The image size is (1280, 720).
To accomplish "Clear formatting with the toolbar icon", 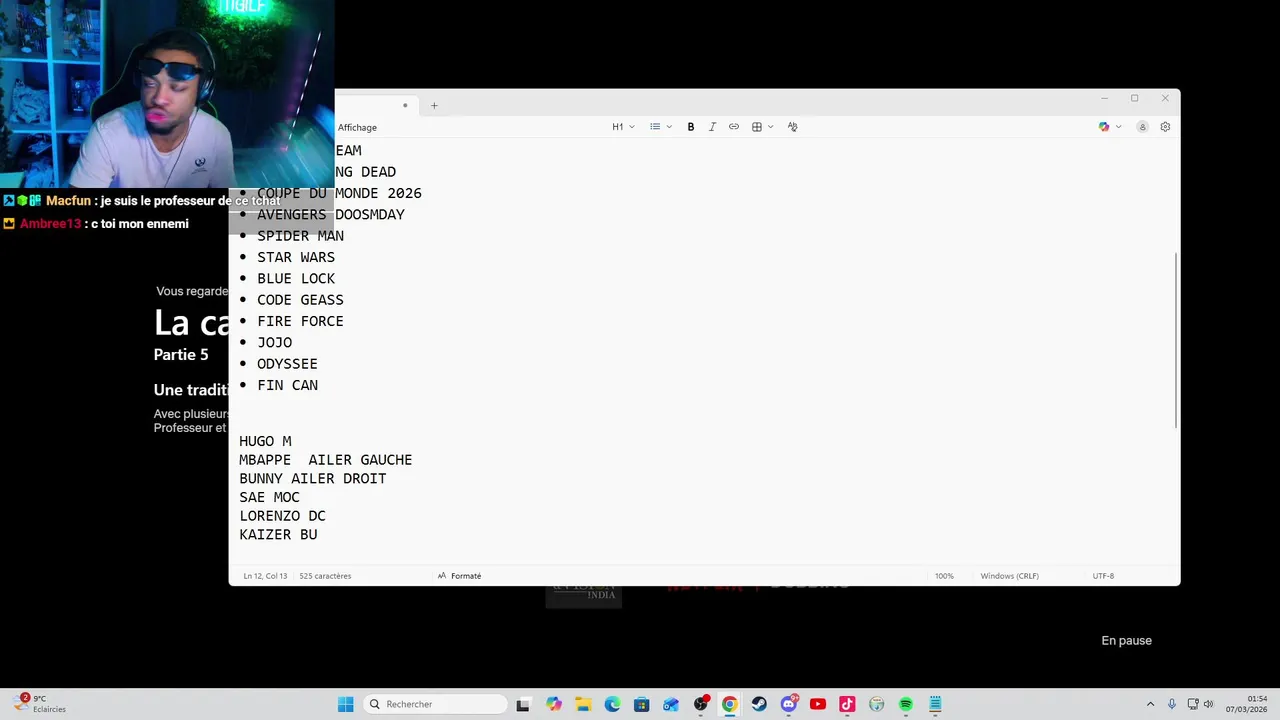I will pos(792,127).
